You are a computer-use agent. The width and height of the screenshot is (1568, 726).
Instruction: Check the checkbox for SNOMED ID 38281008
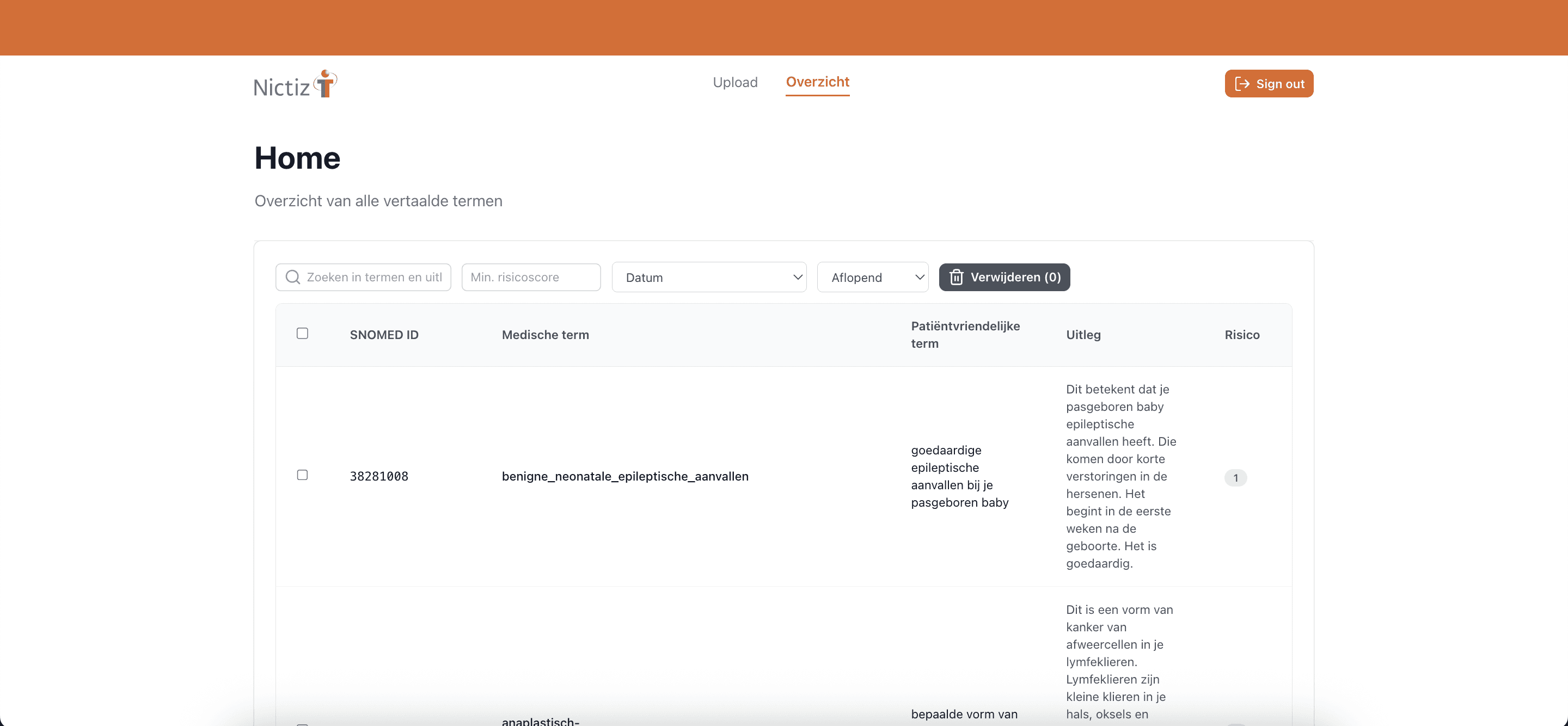[303, 475]
